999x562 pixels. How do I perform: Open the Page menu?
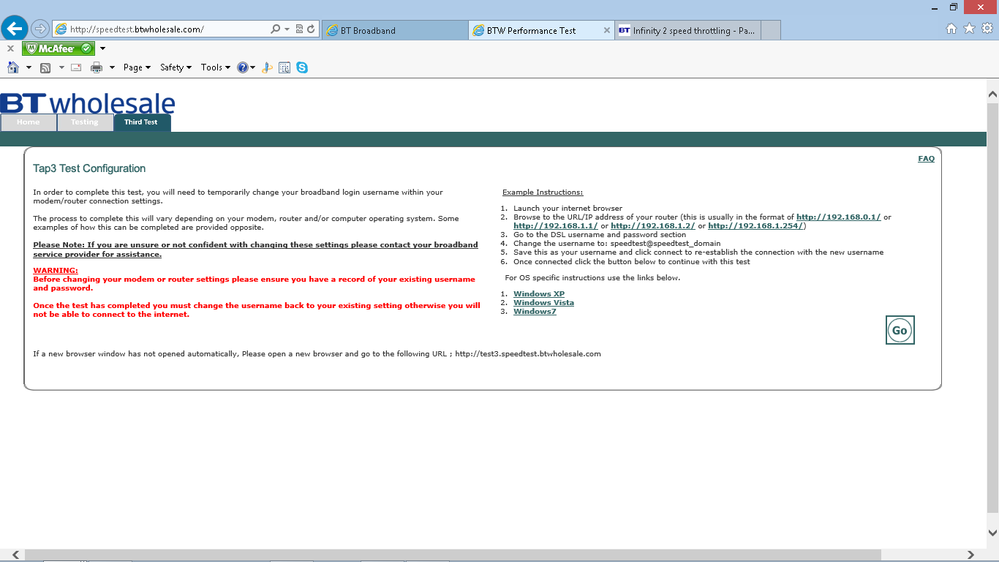tap(136, 68)
